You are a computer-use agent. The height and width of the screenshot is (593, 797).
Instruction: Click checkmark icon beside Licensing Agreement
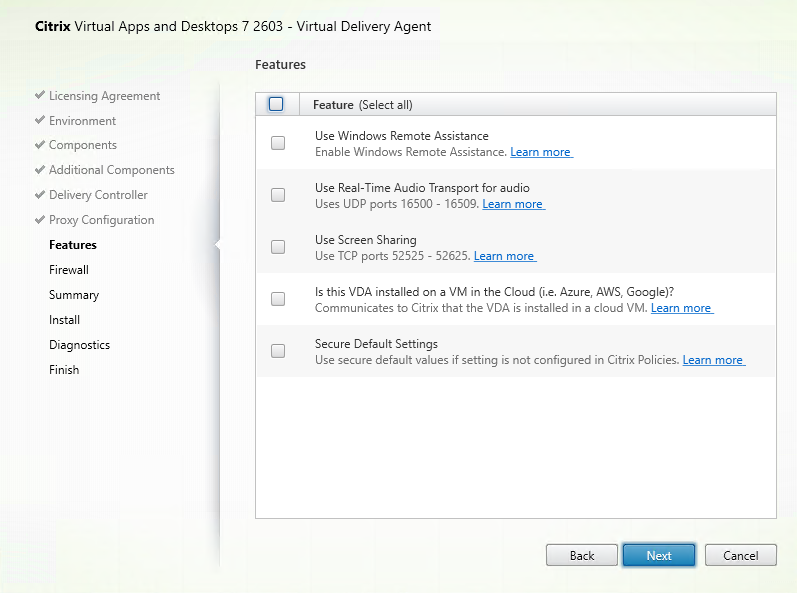coord(40,95)
